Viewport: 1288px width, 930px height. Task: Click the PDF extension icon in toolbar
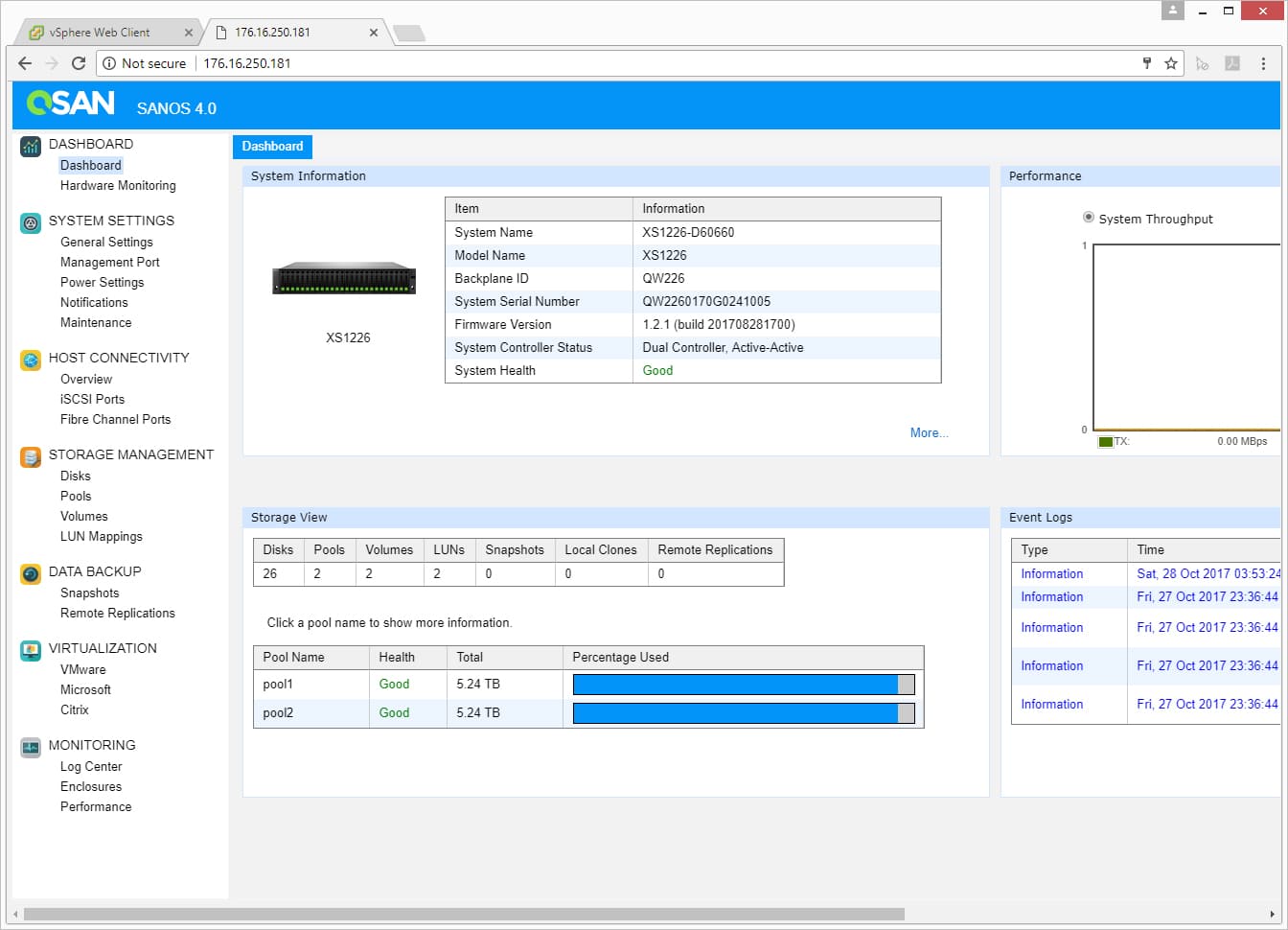[1232, 63]
